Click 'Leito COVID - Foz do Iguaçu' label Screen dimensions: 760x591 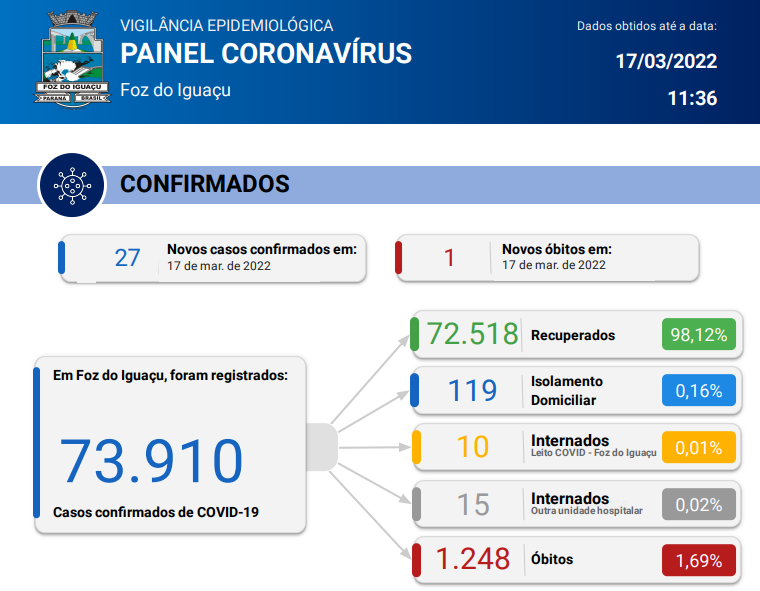[x=594, y=453]
